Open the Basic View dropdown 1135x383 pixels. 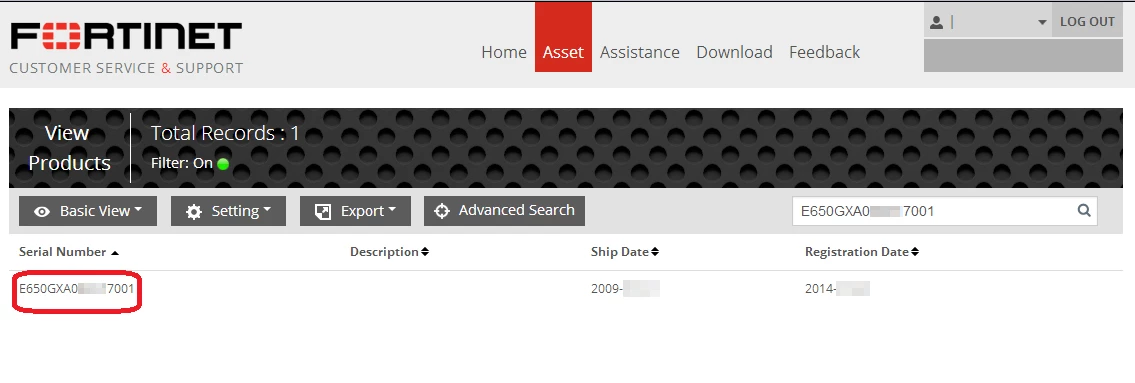(x=88, y=211)
